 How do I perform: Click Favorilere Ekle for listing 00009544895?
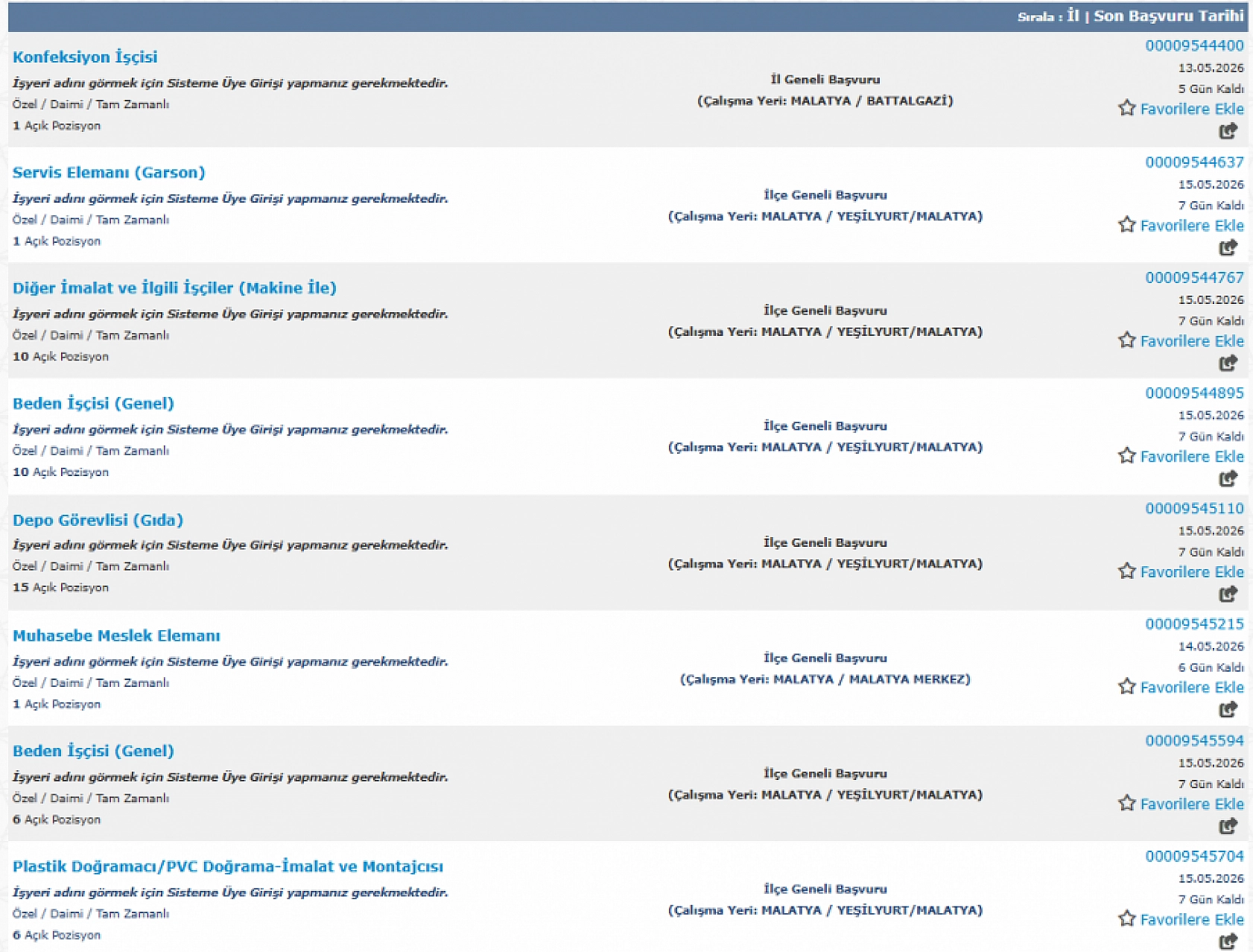[1192, 456]
